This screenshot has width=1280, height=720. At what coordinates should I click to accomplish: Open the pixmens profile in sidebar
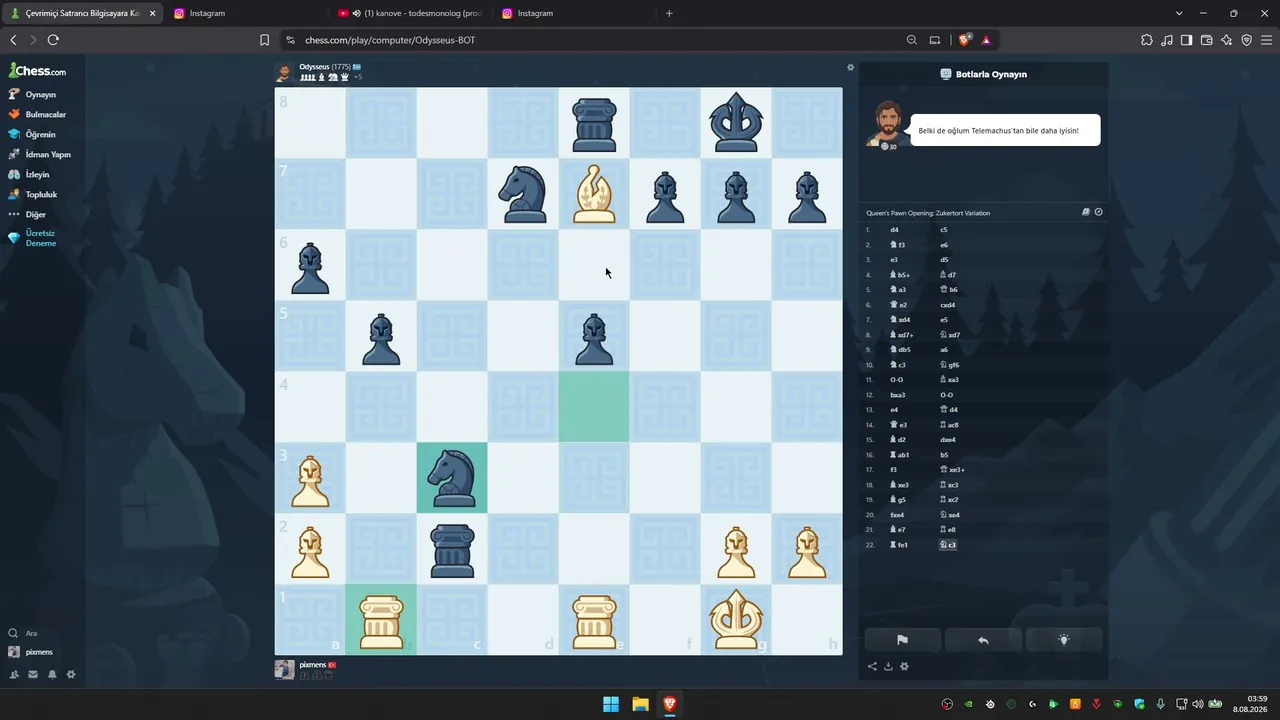[31, 652]
